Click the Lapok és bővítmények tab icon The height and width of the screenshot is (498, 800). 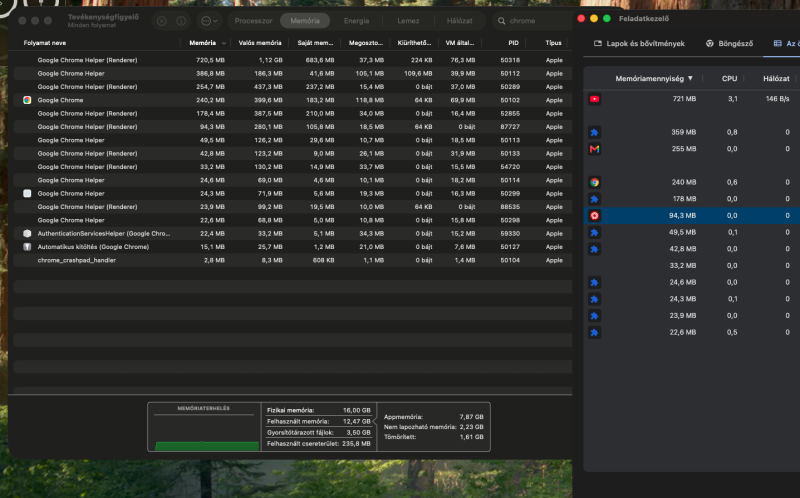598,44
